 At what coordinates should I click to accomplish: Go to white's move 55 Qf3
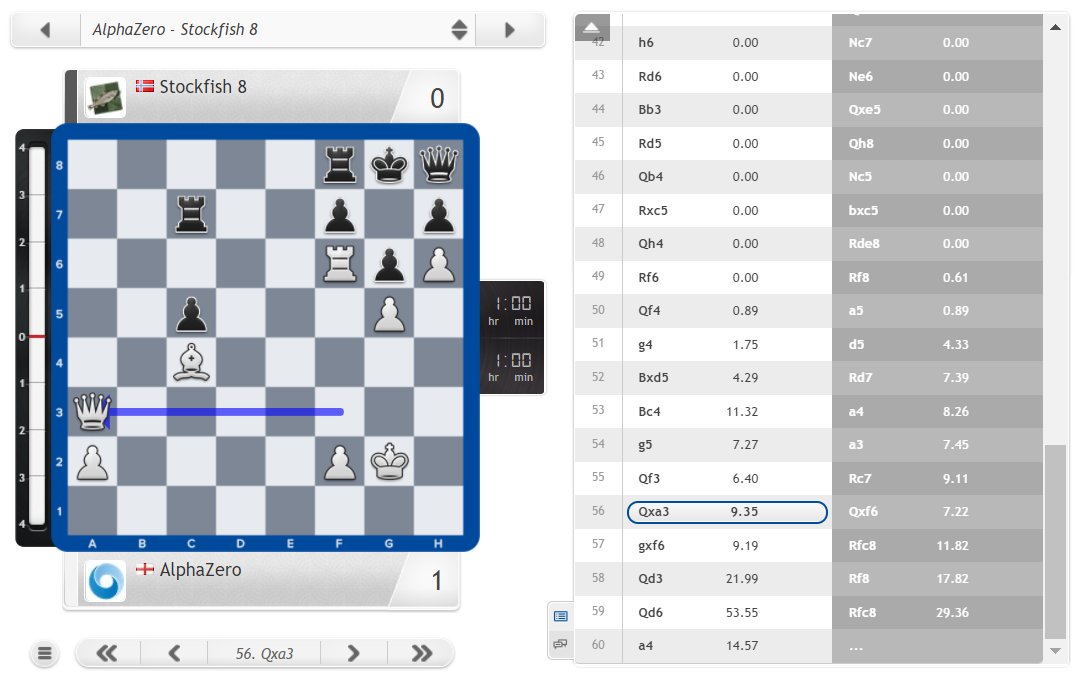(x=727, y=478)
